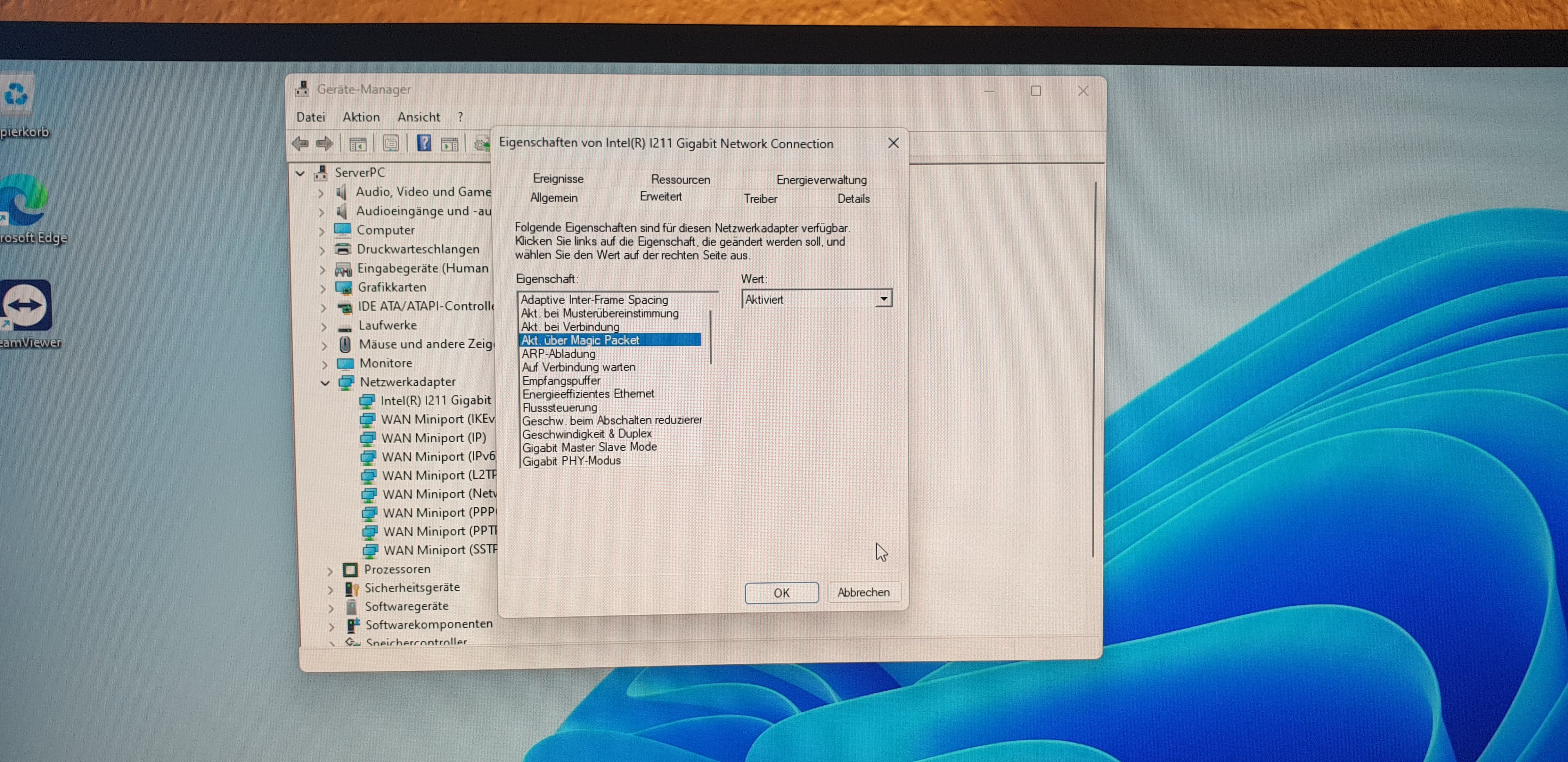Expand the Laufwerke category
The height and width of the screenshot is (762, 1568).
[324, 327]
